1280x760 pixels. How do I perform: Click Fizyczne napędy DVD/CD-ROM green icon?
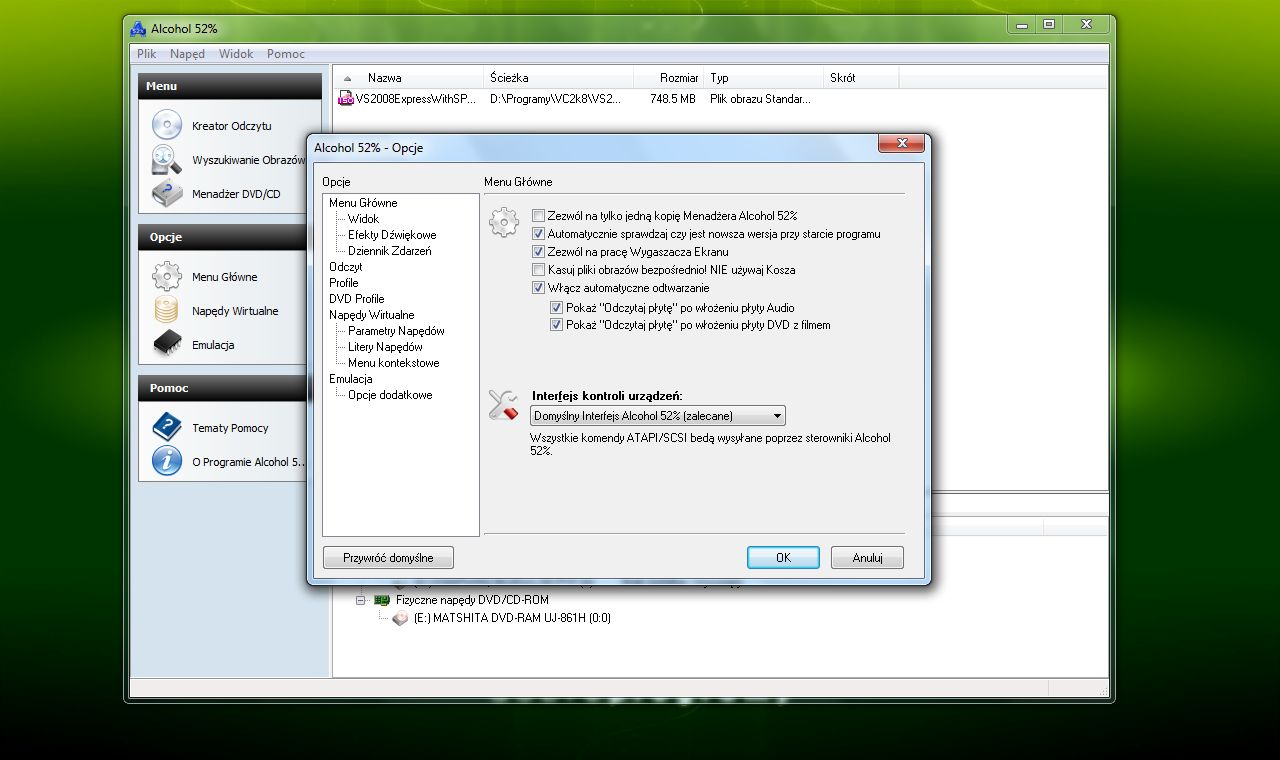click(381, 600)
